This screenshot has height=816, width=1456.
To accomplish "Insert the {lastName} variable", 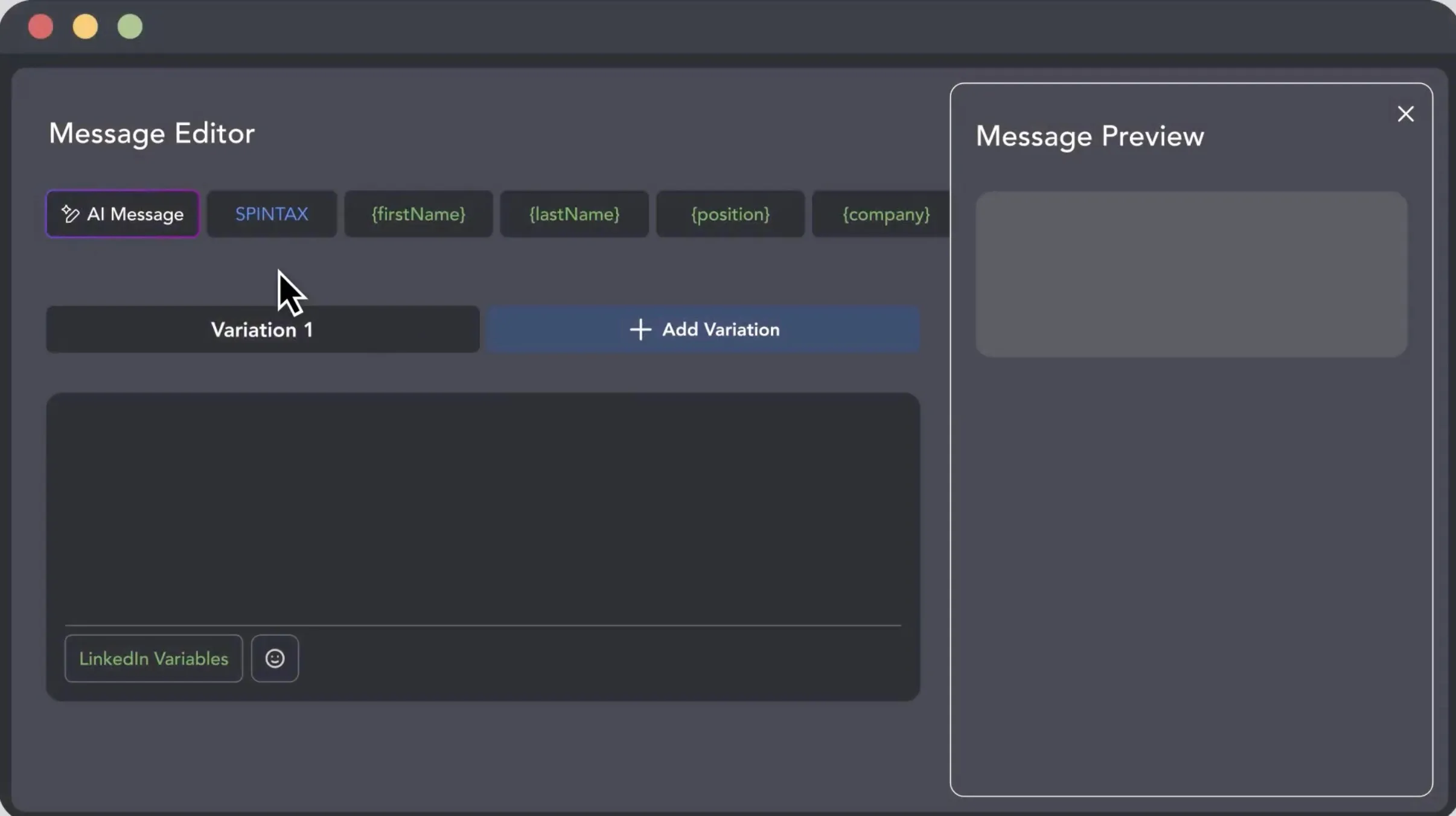I will [574, 214].
